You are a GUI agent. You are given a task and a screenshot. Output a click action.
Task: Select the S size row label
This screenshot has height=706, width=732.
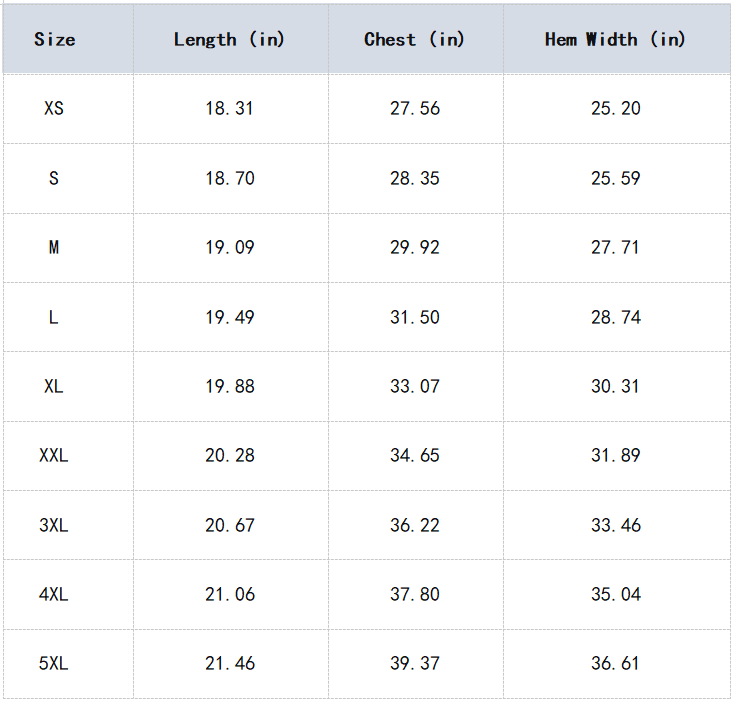click(54, 178)
